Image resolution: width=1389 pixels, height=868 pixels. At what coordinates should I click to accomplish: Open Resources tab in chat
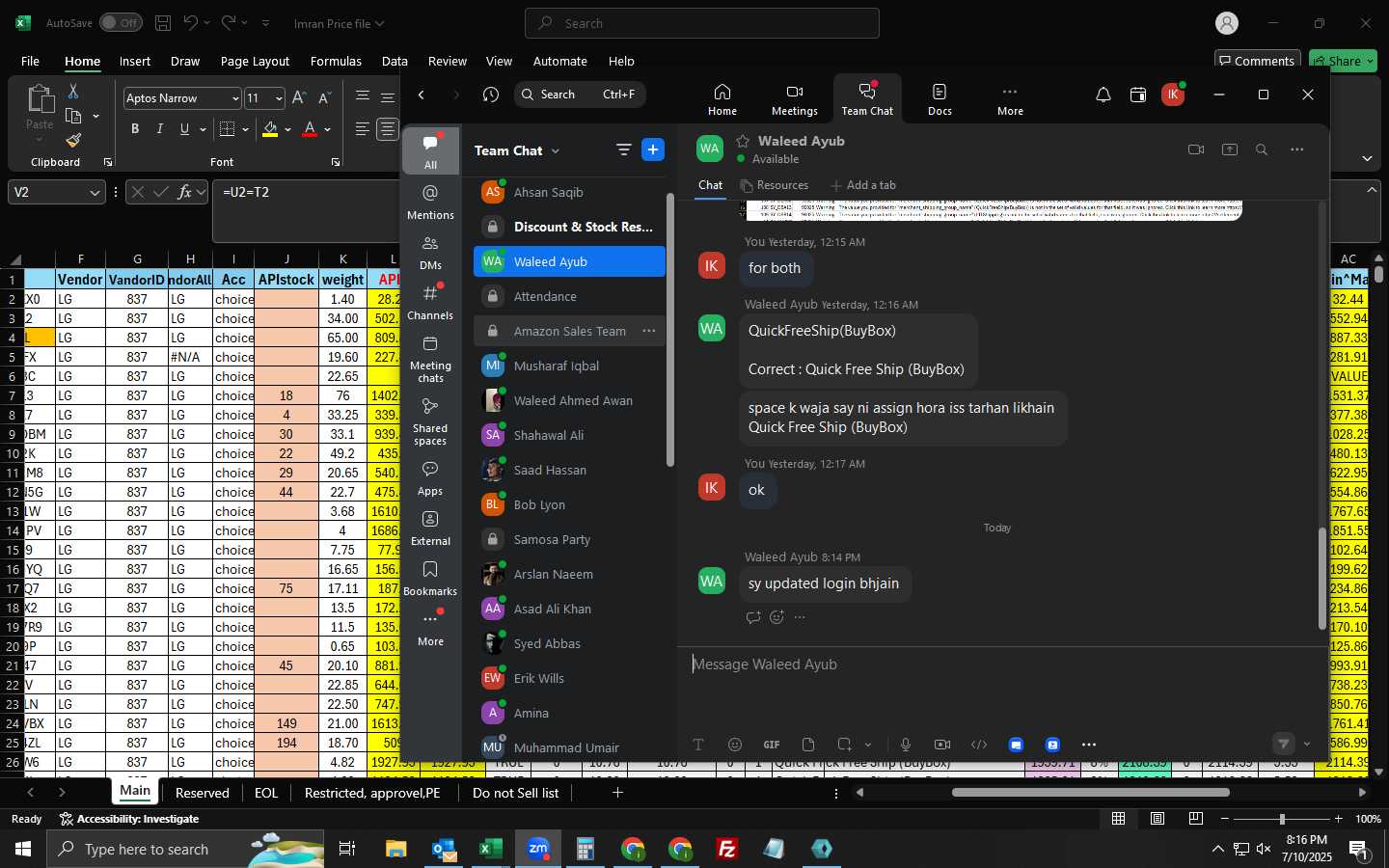[x=774, y=185]
